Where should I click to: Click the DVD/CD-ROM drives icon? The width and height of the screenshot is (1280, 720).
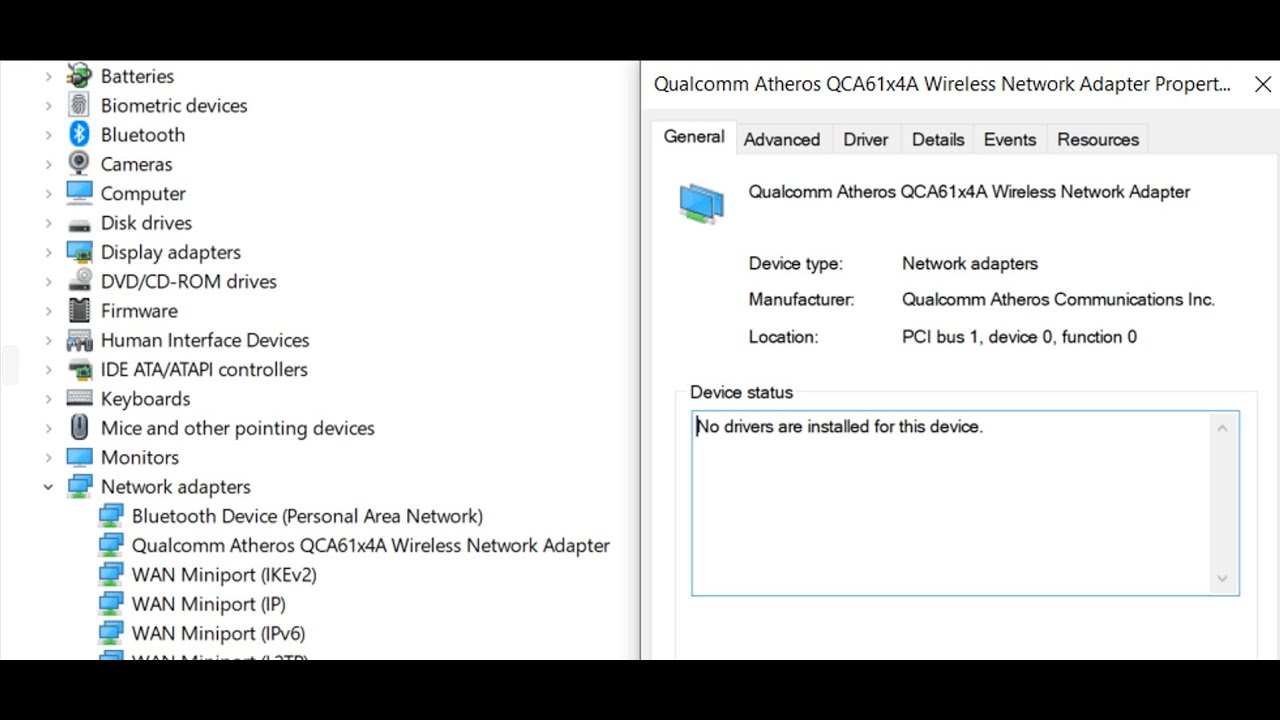tap(79, 281)
